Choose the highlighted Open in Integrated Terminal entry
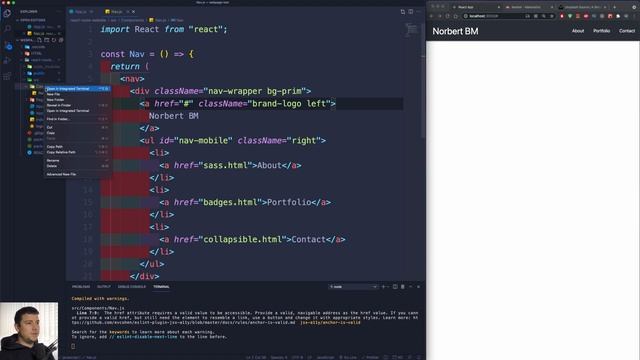This screenshot has width=640, height=360. click(x=77, y=89)
